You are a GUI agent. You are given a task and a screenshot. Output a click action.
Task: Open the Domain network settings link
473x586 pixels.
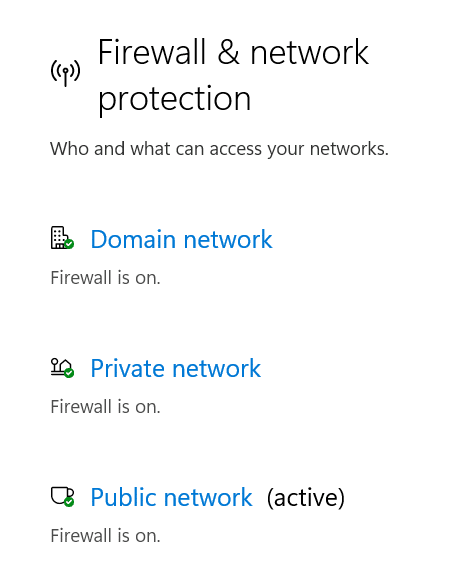tap(181, 239)
